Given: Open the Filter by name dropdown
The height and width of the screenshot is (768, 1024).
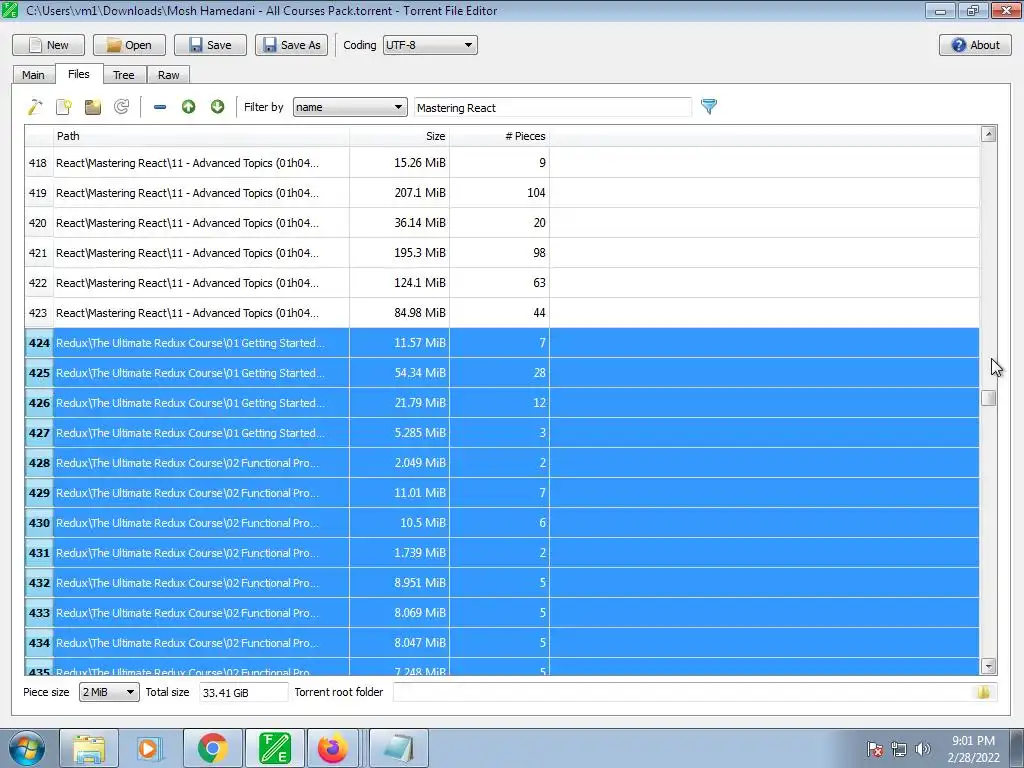Looking at the screenshot, I should [x=350, y=107].
